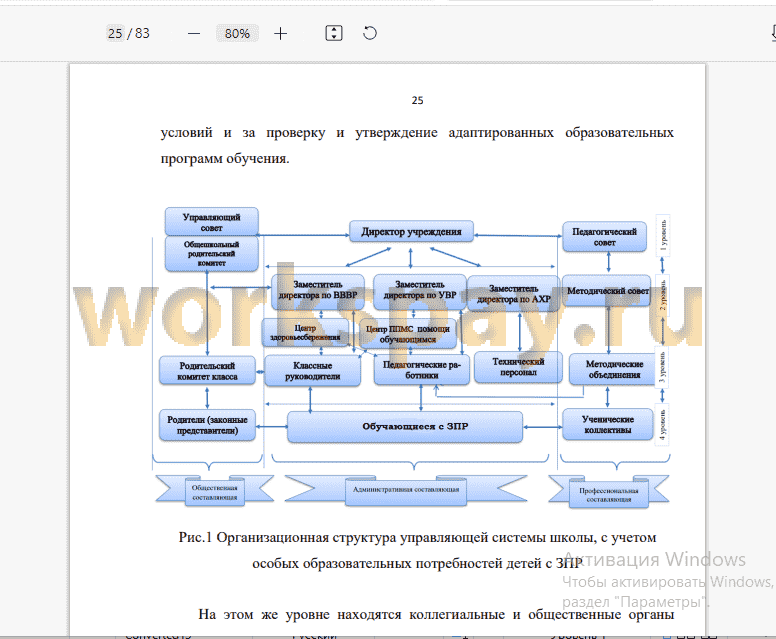The height and width of the screenshot is (639, 776).
Task: Click the total page count 83
Action: tap(143, 33)
